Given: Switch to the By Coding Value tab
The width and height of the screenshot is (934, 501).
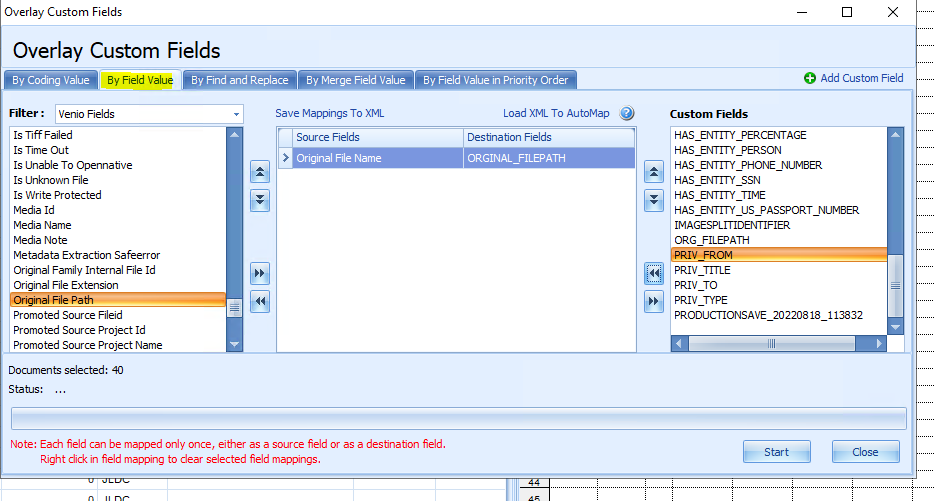Looking at the screenshot, I should 51,80.
